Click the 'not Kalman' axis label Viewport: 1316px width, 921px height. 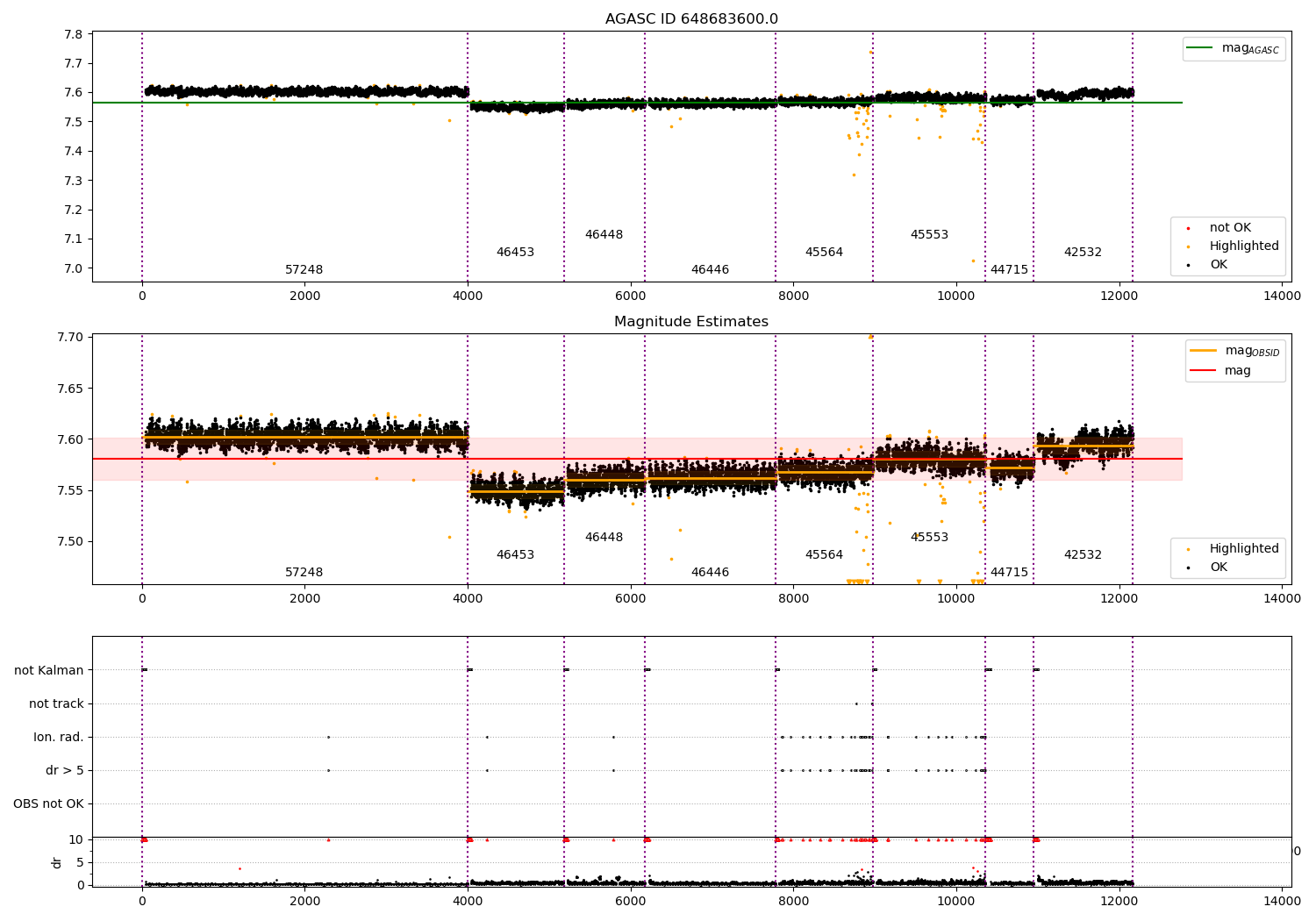click(49, 671)
